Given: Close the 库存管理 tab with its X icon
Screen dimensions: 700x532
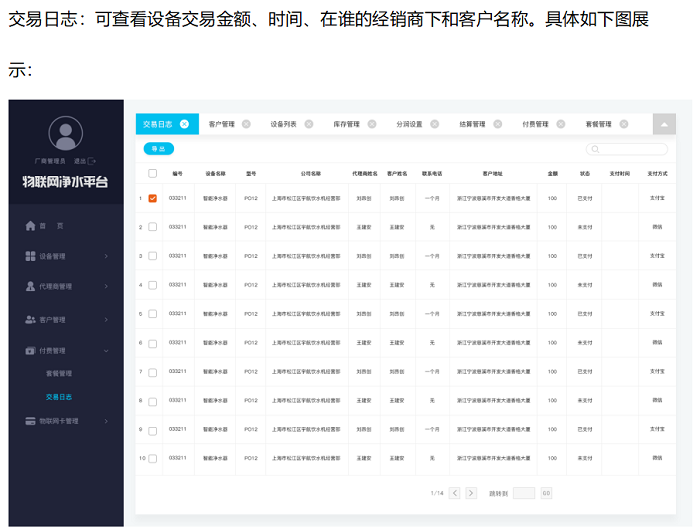Looking at the screenshot, I should [x=372, y=124].
